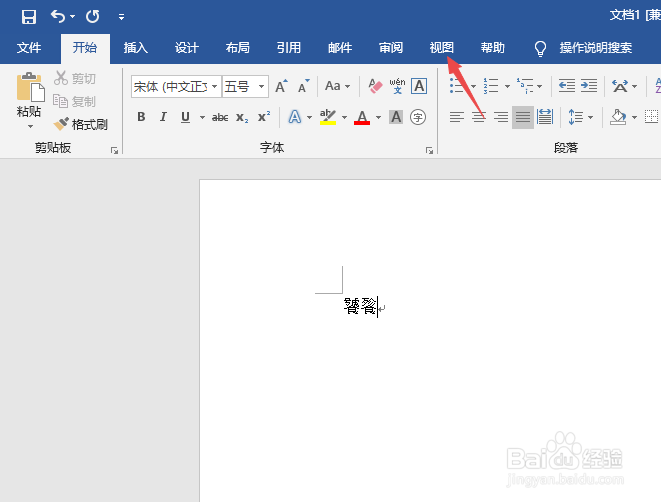Click the font size box 五号
Viewport: 661px width, 502px height.
pos(238,87)
